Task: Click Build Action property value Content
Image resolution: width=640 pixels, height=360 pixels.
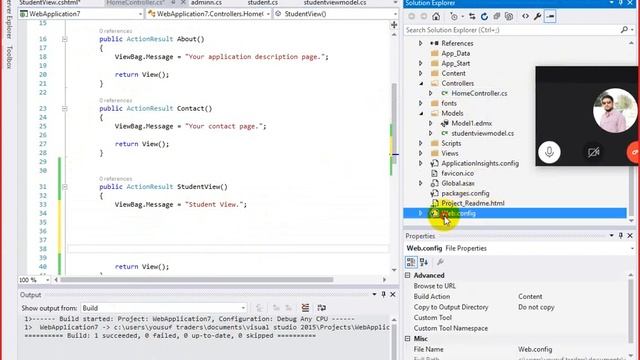Action: pos(530,297)
